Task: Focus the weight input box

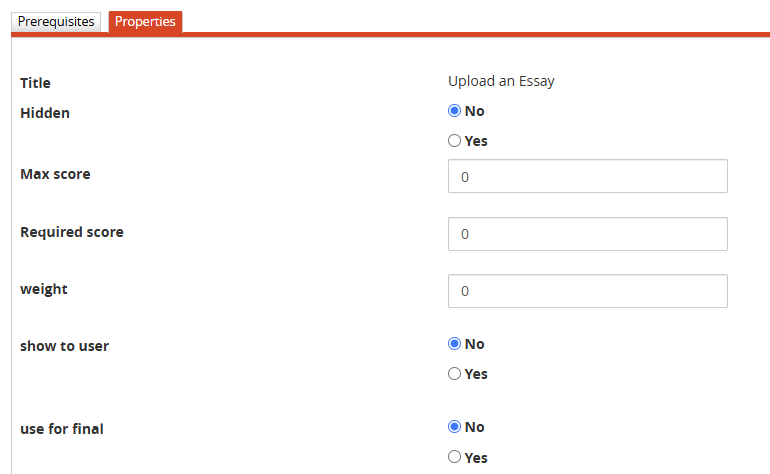Action: pyautogui.click(x=587, y=291)
